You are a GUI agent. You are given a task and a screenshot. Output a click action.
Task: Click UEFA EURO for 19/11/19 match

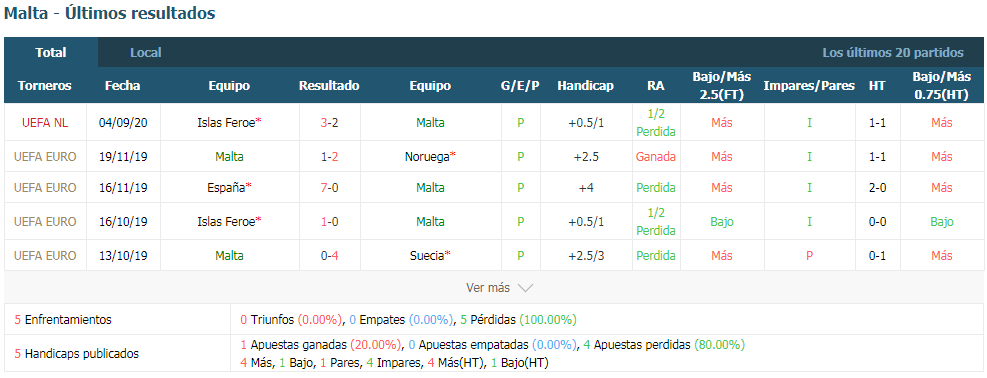[x=45, y=157]
